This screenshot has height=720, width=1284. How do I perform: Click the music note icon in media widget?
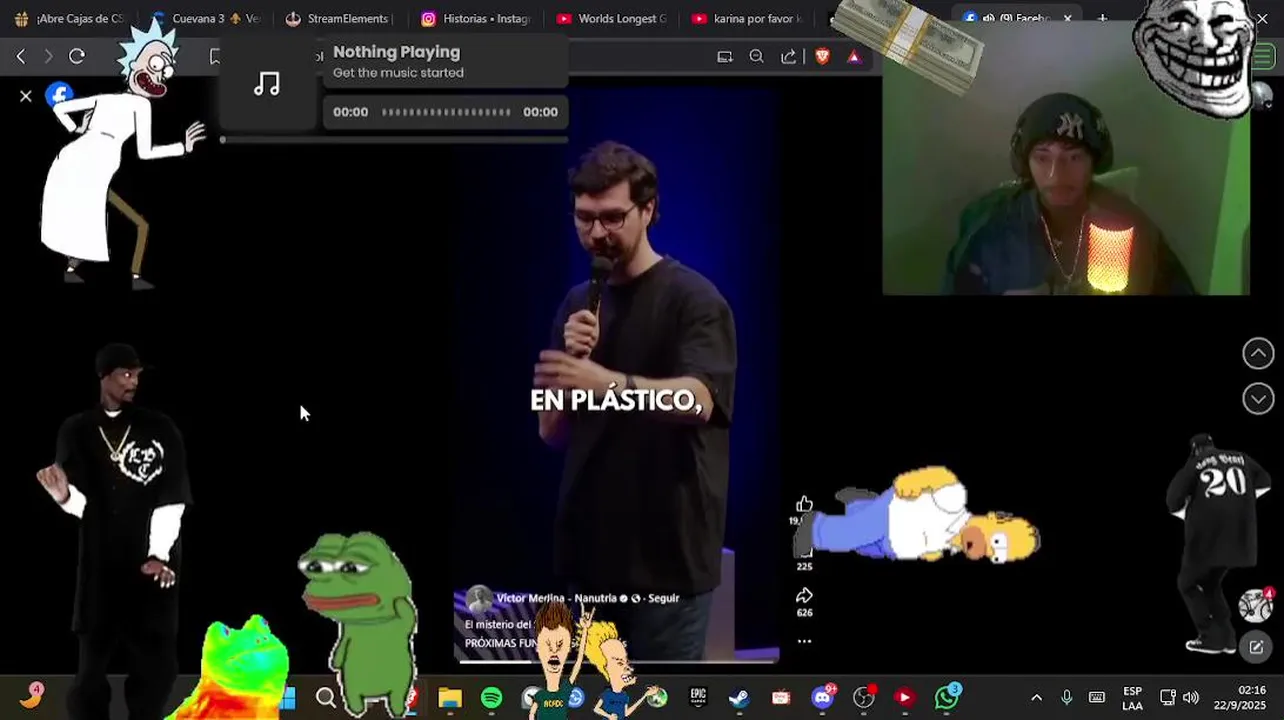pyautogui.click(x=267, y=84)
